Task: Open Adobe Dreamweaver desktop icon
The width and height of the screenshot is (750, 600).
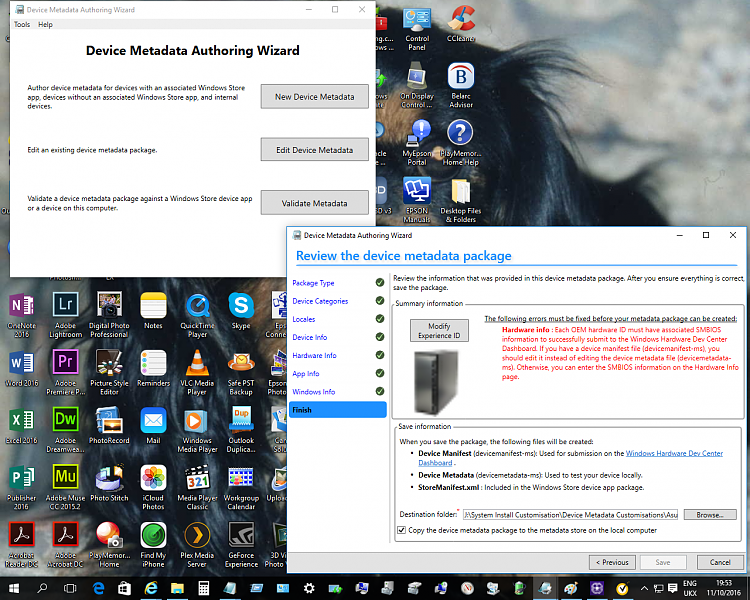Action: point(66,429)
